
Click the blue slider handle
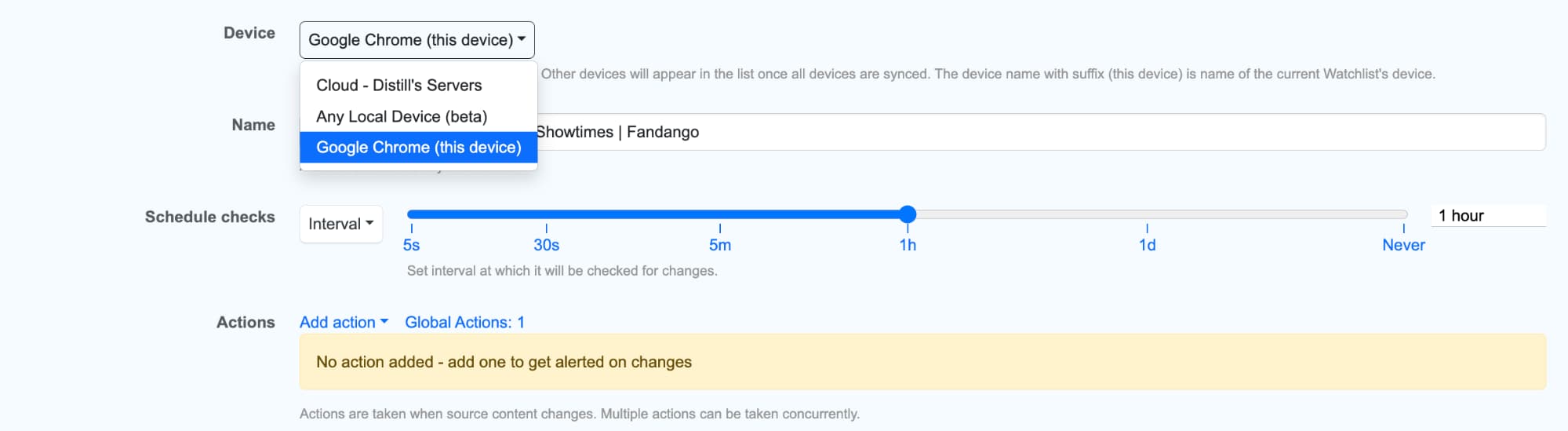click(x=908, y=214)
